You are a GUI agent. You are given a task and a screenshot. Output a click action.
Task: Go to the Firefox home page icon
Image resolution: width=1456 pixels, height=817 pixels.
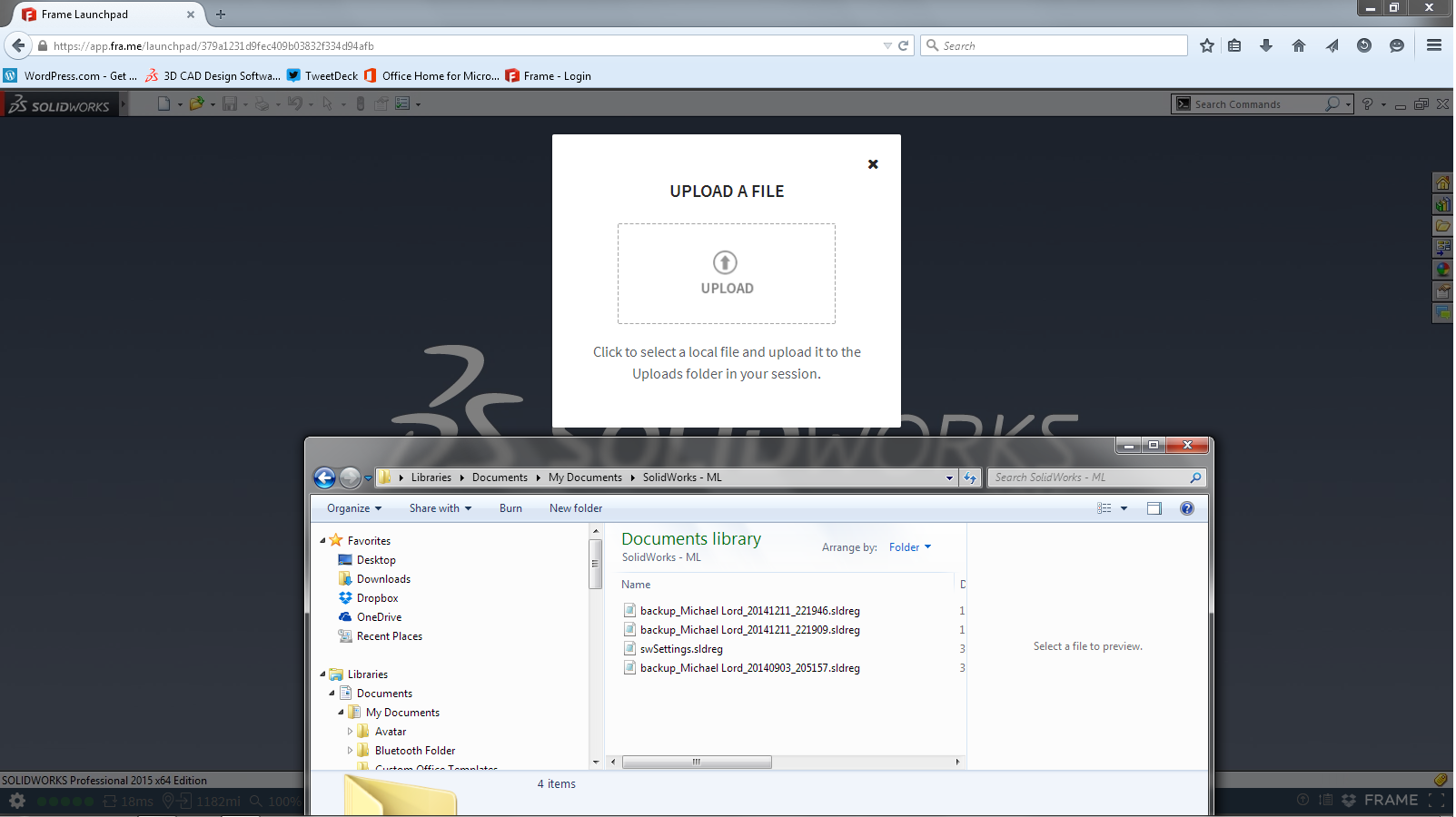[1299, 45]
